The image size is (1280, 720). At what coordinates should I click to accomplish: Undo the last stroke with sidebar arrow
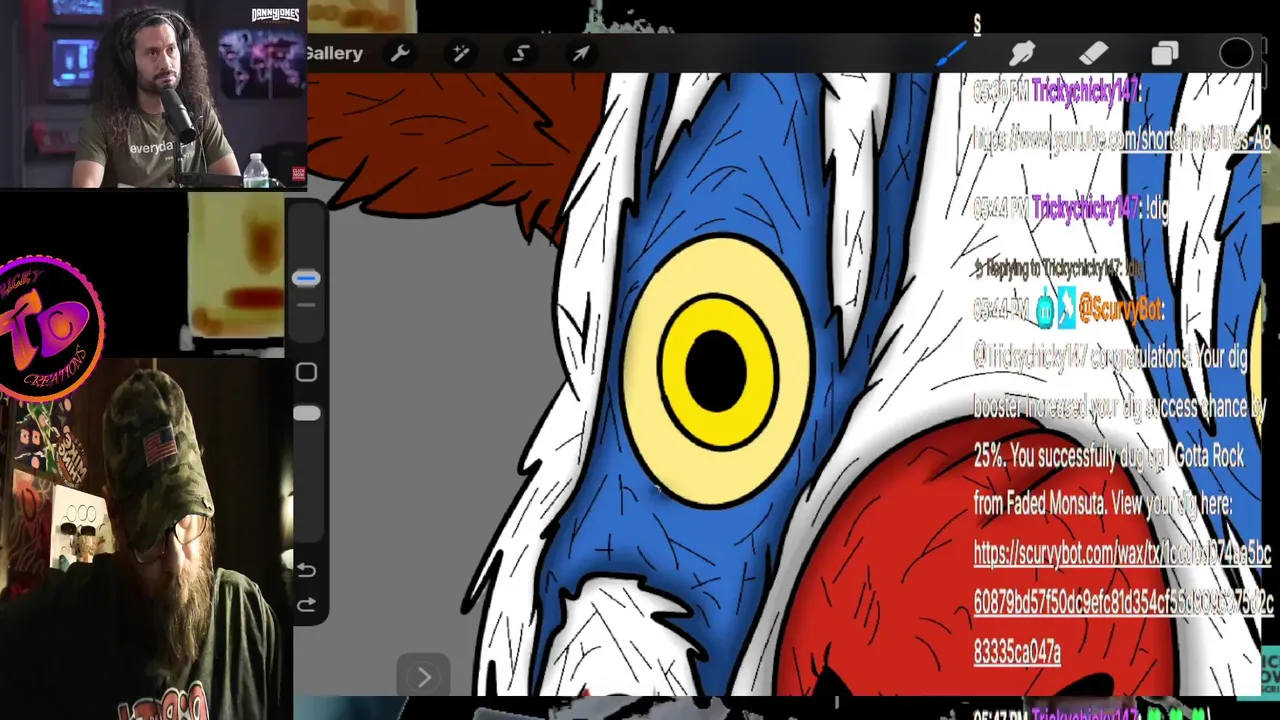click(306, 570)
